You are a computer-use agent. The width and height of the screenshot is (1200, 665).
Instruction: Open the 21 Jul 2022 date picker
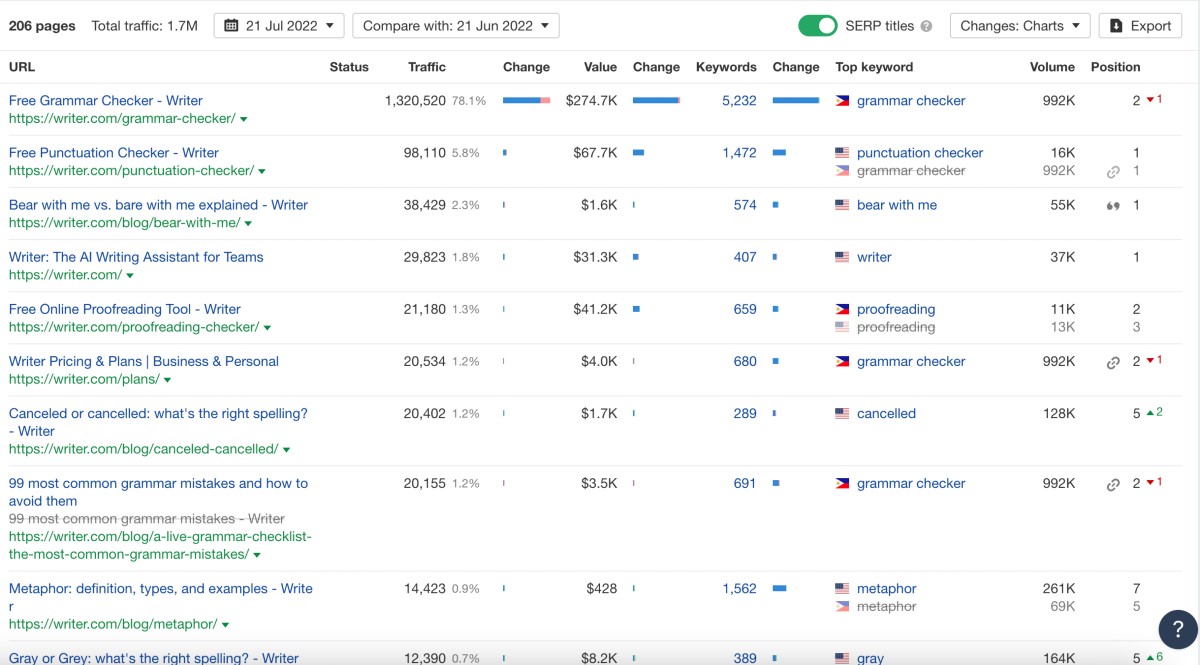(279, 26)
